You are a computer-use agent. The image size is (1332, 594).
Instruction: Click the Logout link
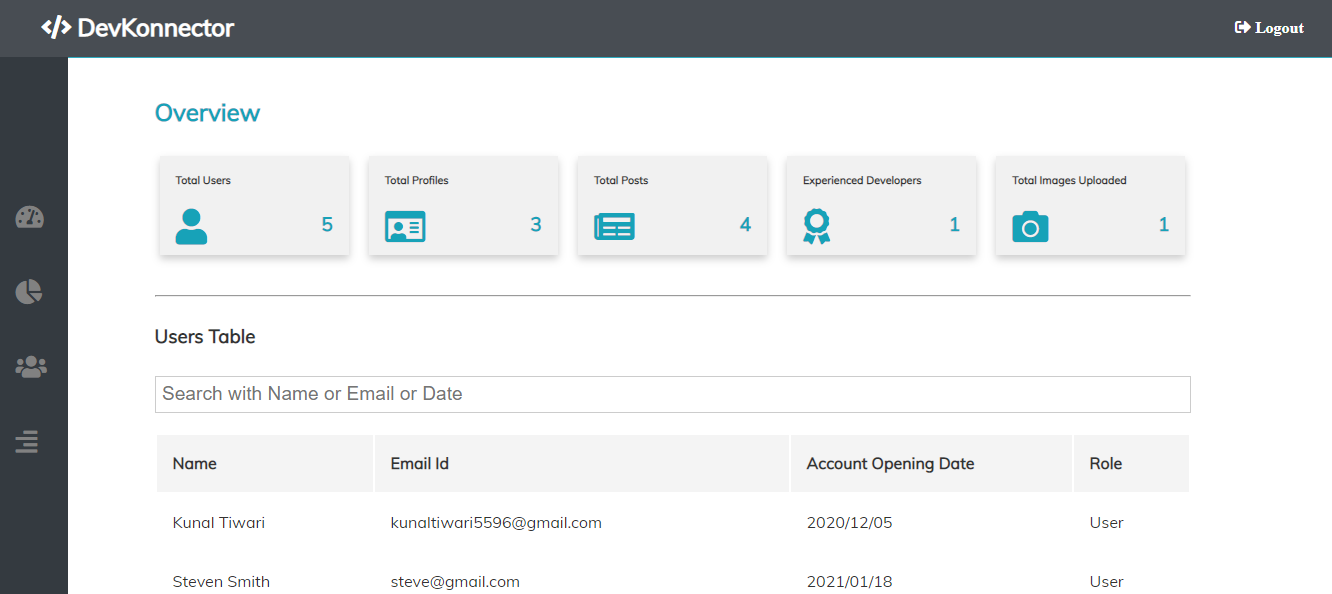point(1269,28)
